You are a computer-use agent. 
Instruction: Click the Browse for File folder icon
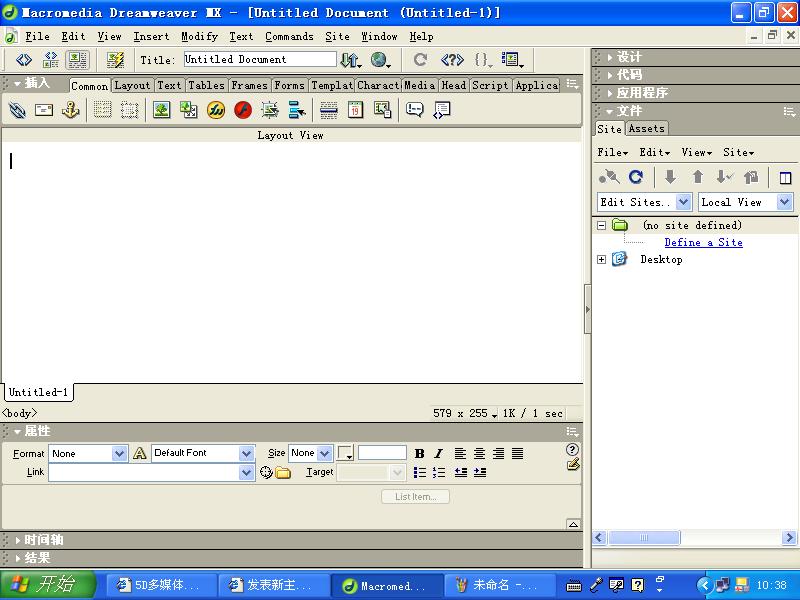pos(283,473)
